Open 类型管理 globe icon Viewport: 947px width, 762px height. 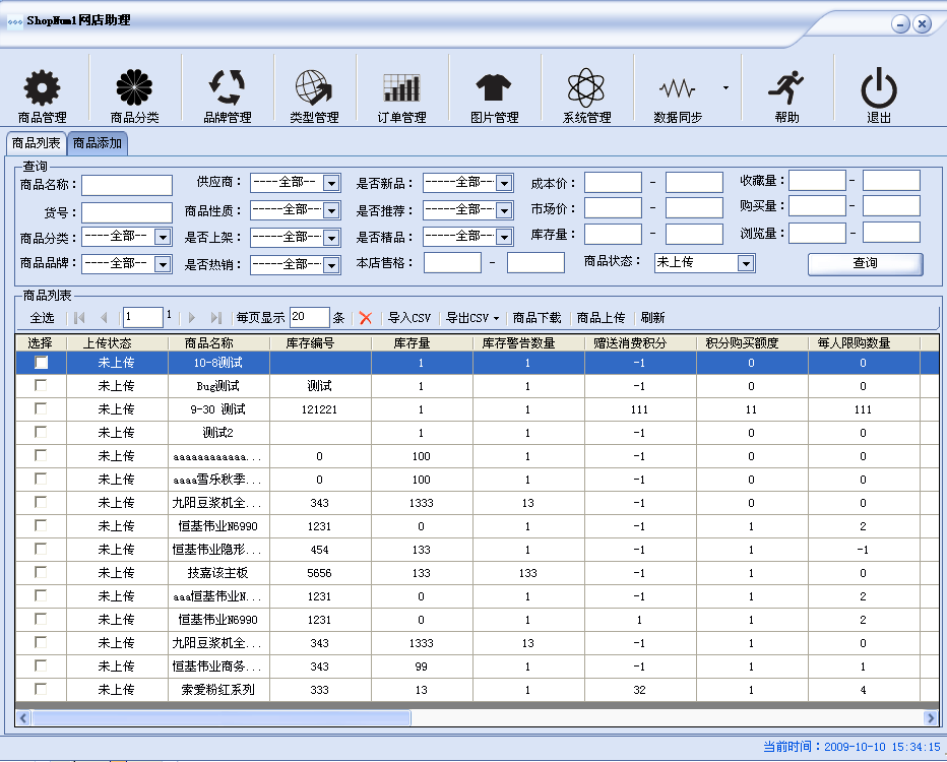coord(313,89)
